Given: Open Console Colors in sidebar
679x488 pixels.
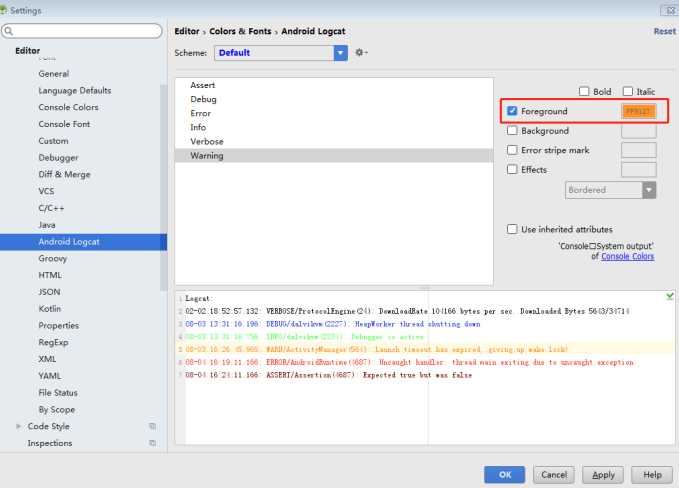Looking at the screenshot, I should coord(68,107).
